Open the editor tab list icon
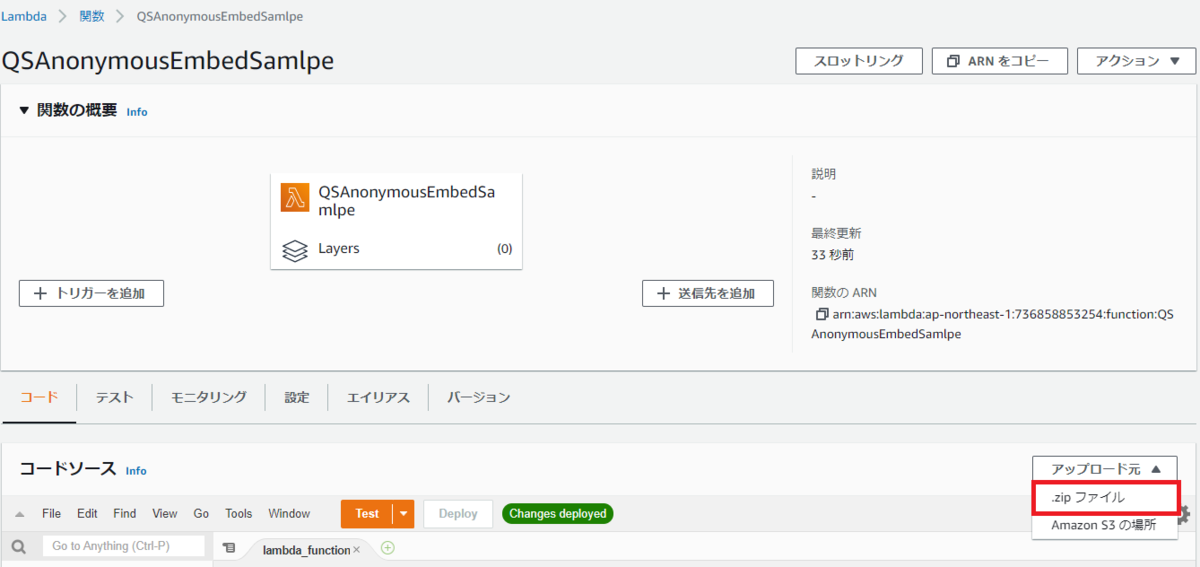 (229, 548)
